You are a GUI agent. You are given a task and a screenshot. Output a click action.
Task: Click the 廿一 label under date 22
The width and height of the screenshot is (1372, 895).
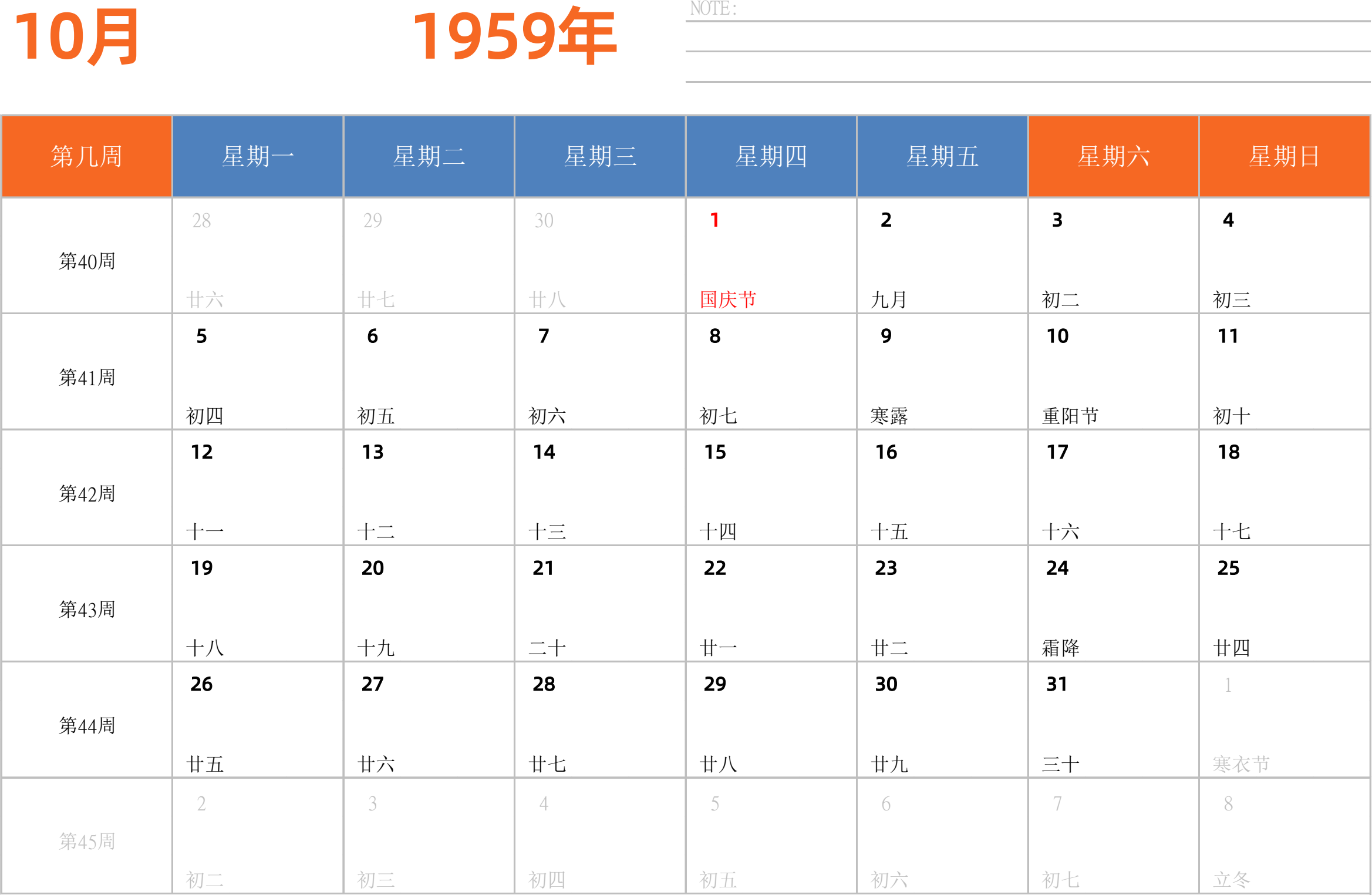[718, 648]
